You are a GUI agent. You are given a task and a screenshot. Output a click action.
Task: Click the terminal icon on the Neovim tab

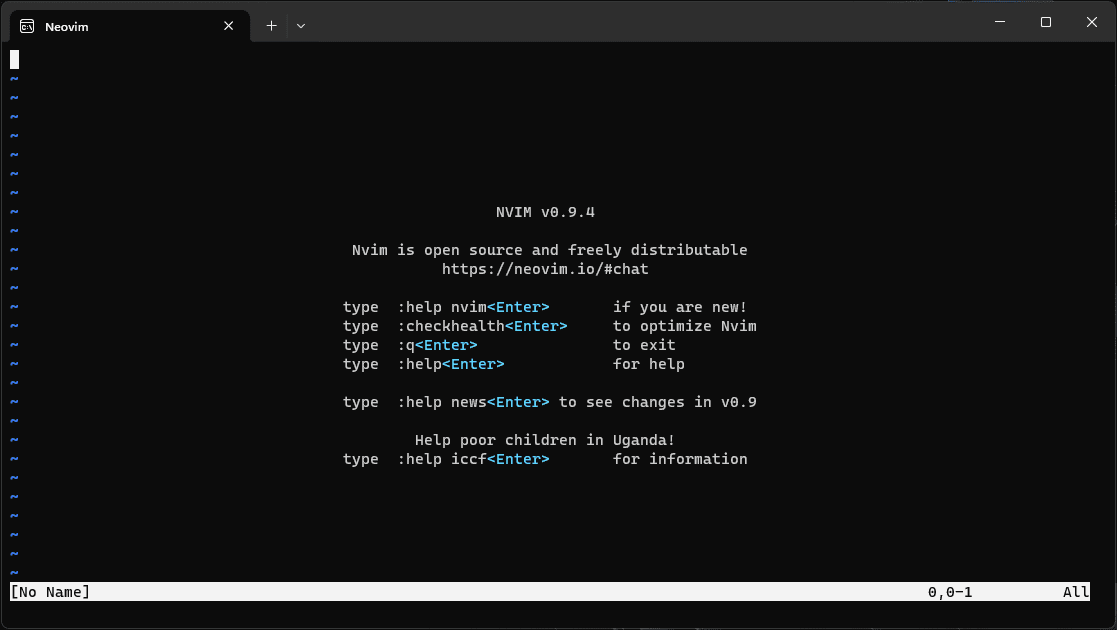[25, 26]
